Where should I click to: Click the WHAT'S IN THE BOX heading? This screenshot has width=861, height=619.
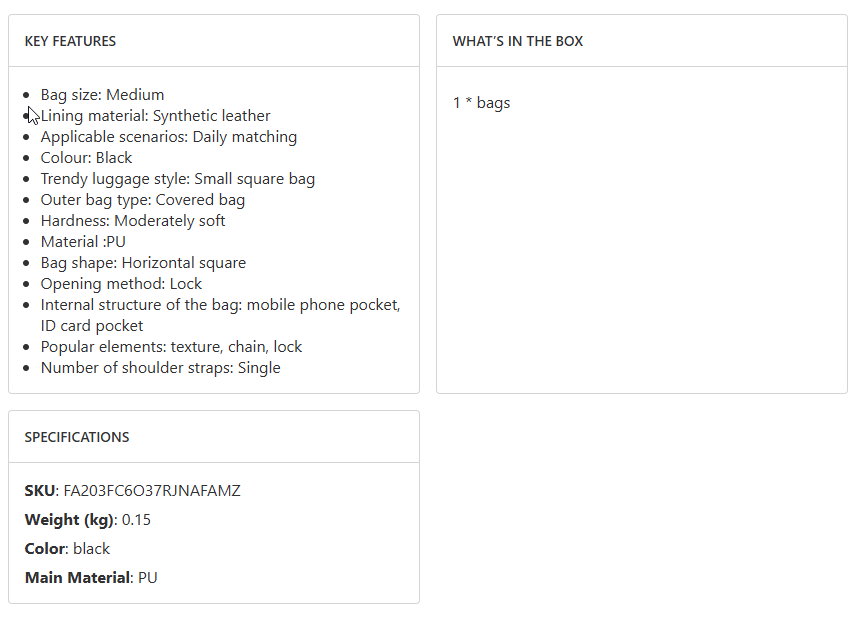[x=517, y=41]
